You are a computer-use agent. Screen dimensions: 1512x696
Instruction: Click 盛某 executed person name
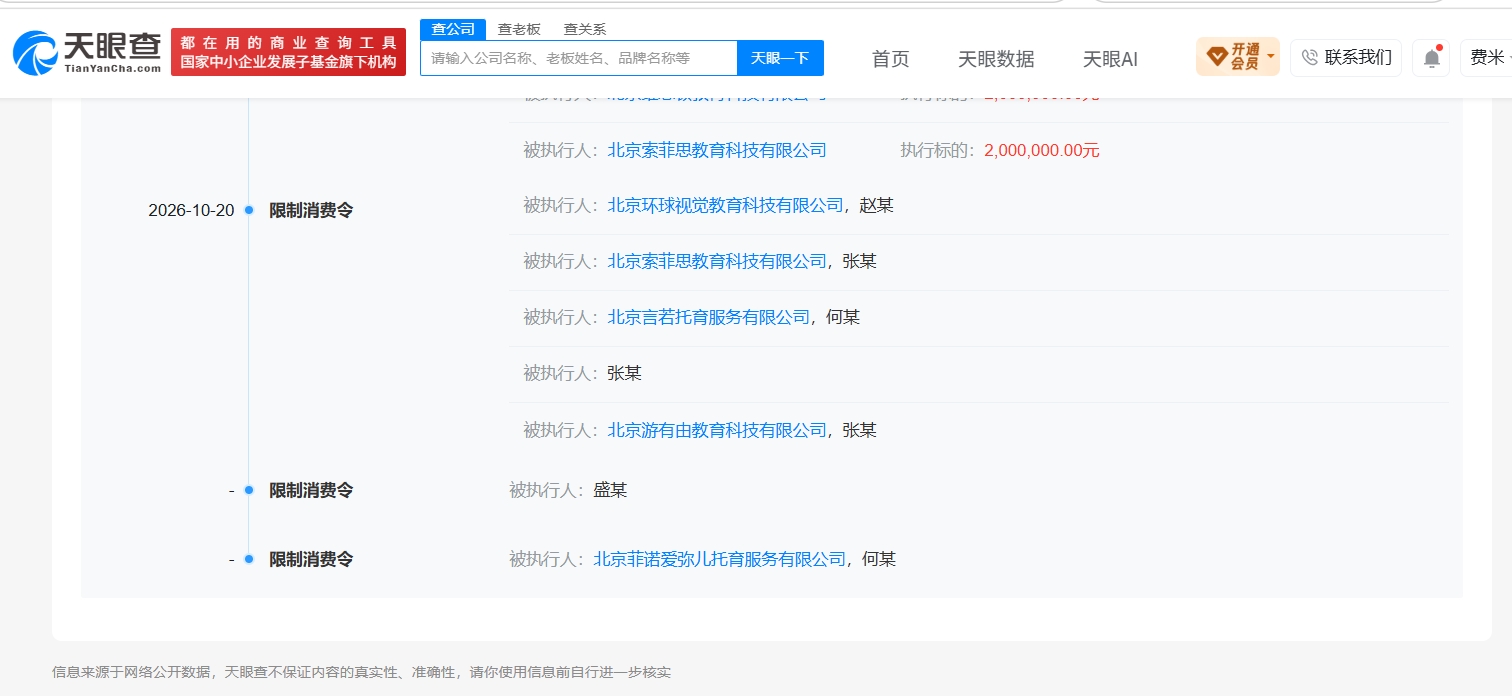click(610, 490)
